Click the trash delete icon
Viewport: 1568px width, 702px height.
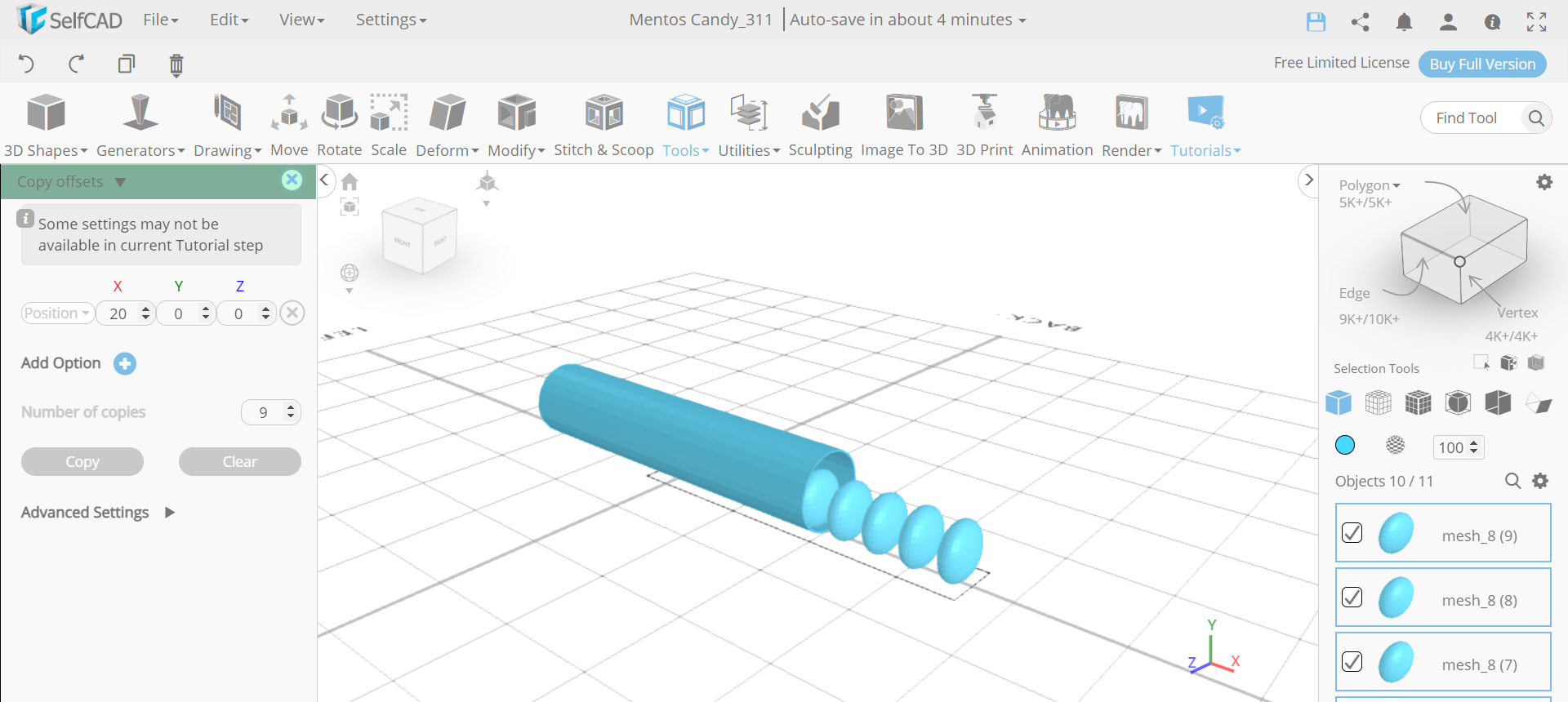176,64
